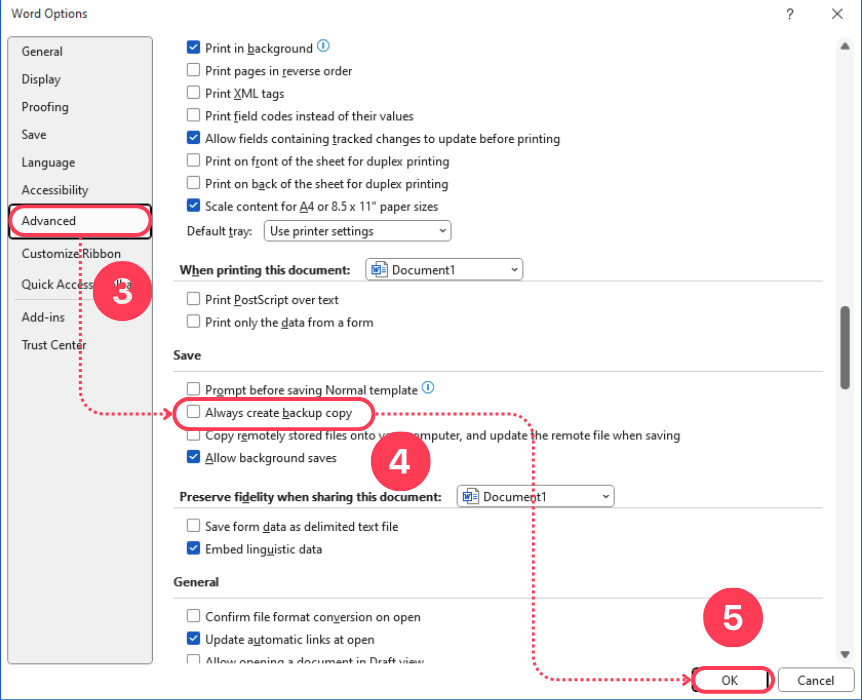Dismiss the dialog with Cancel
Viewport: 862px width, 700px height.
click(815, 679)
